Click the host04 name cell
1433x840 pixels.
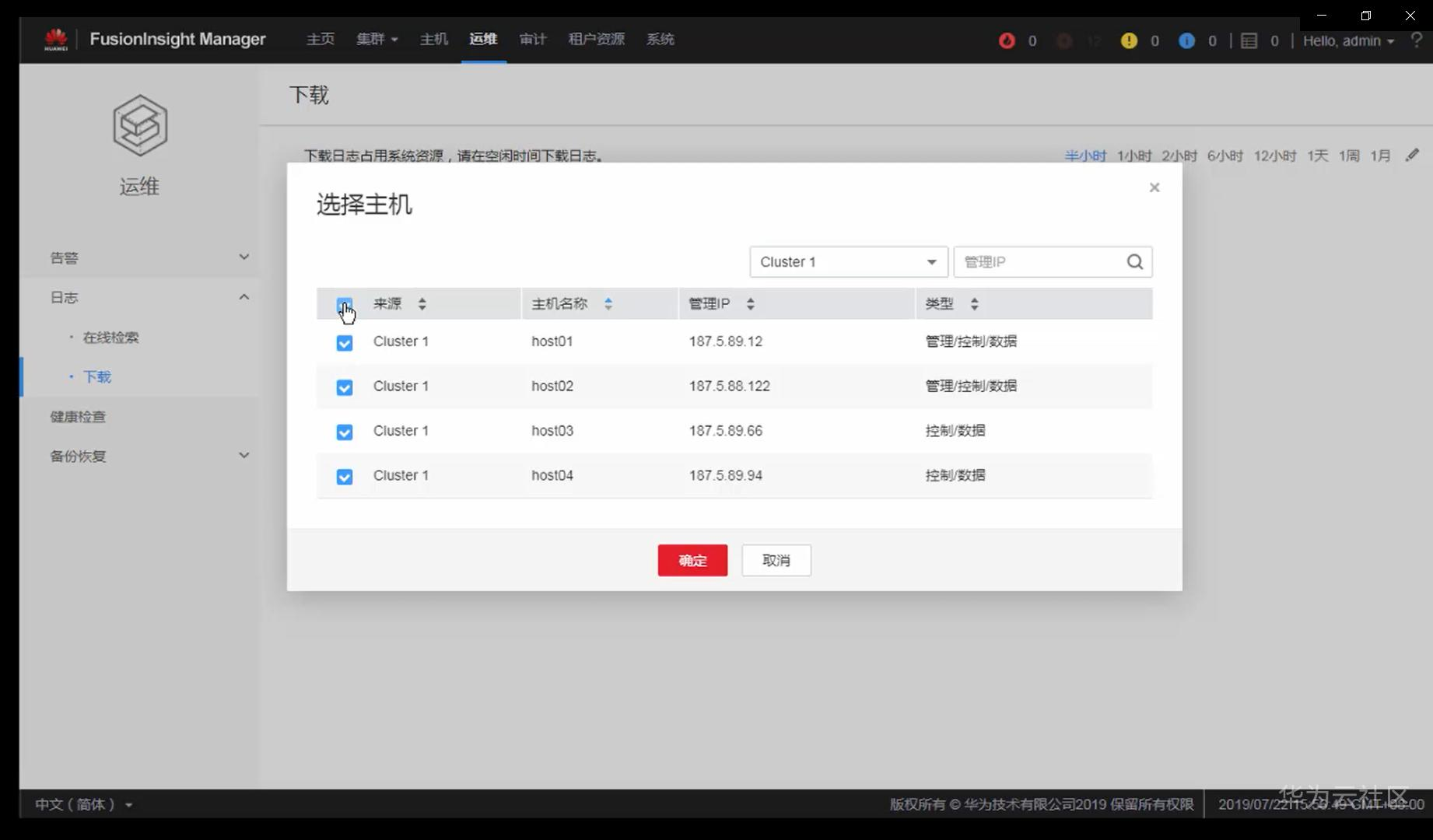point(552,475)
